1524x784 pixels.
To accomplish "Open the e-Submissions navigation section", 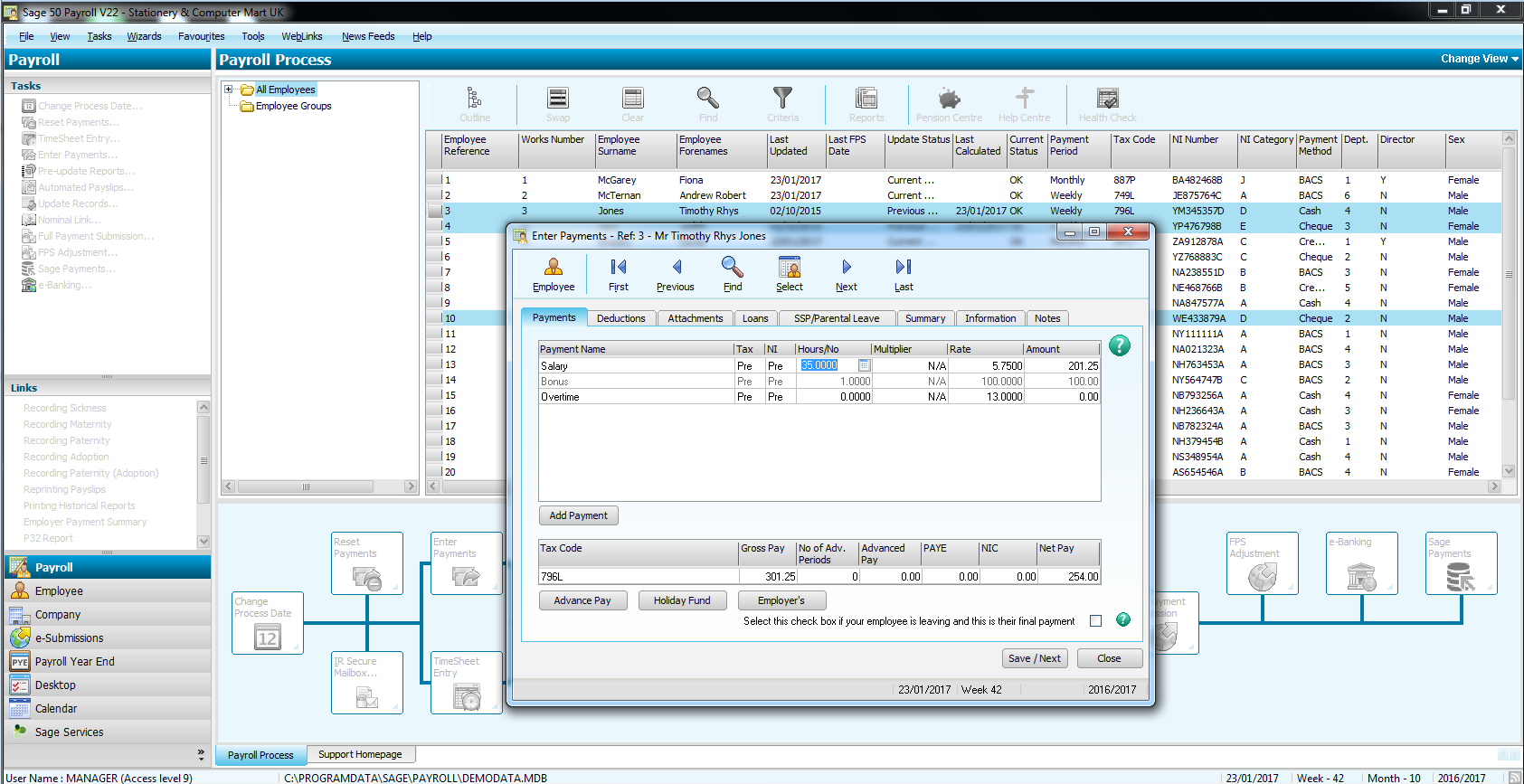I will click(x=108, y=638).
